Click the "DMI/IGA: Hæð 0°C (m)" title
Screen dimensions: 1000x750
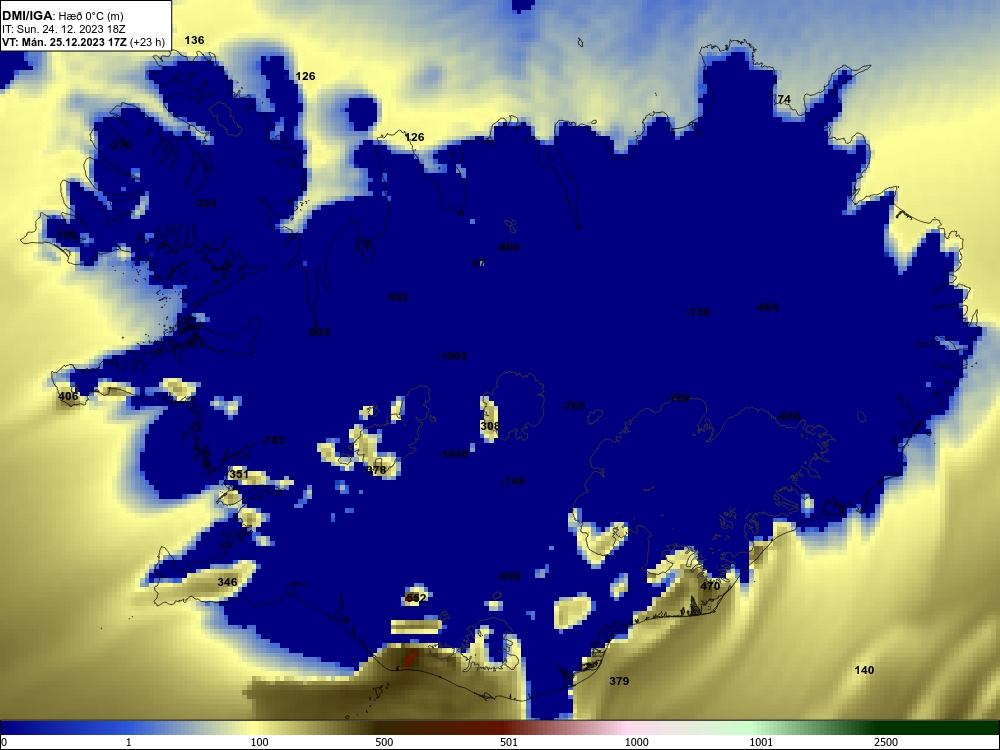[63, 16]
